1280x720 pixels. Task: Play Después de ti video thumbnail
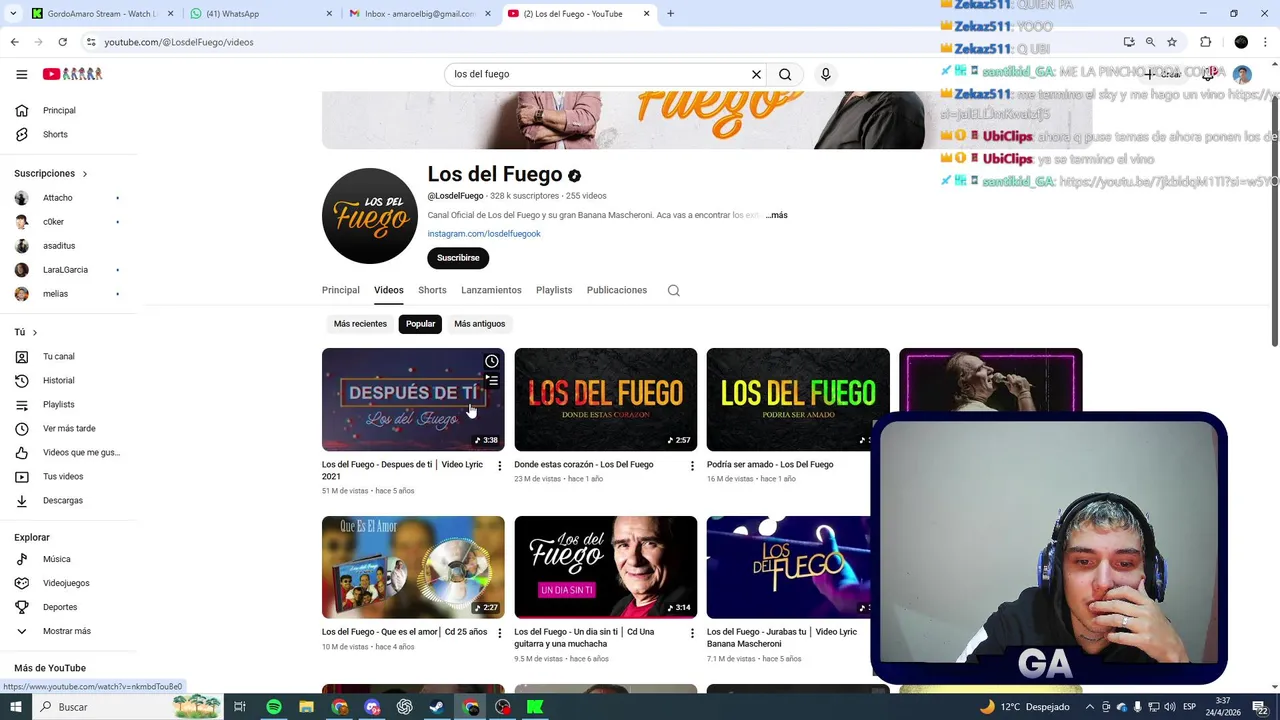coord(413,399)
